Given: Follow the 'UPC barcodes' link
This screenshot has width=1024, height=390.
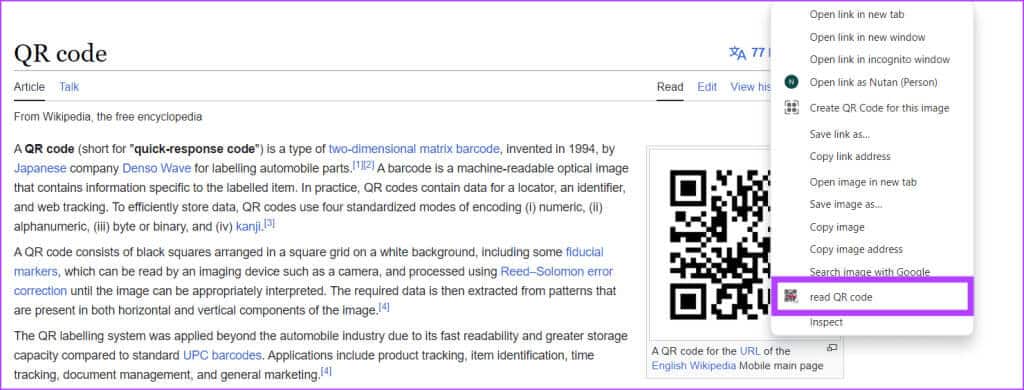Looking at the screenshot, I should pos(222,355).
